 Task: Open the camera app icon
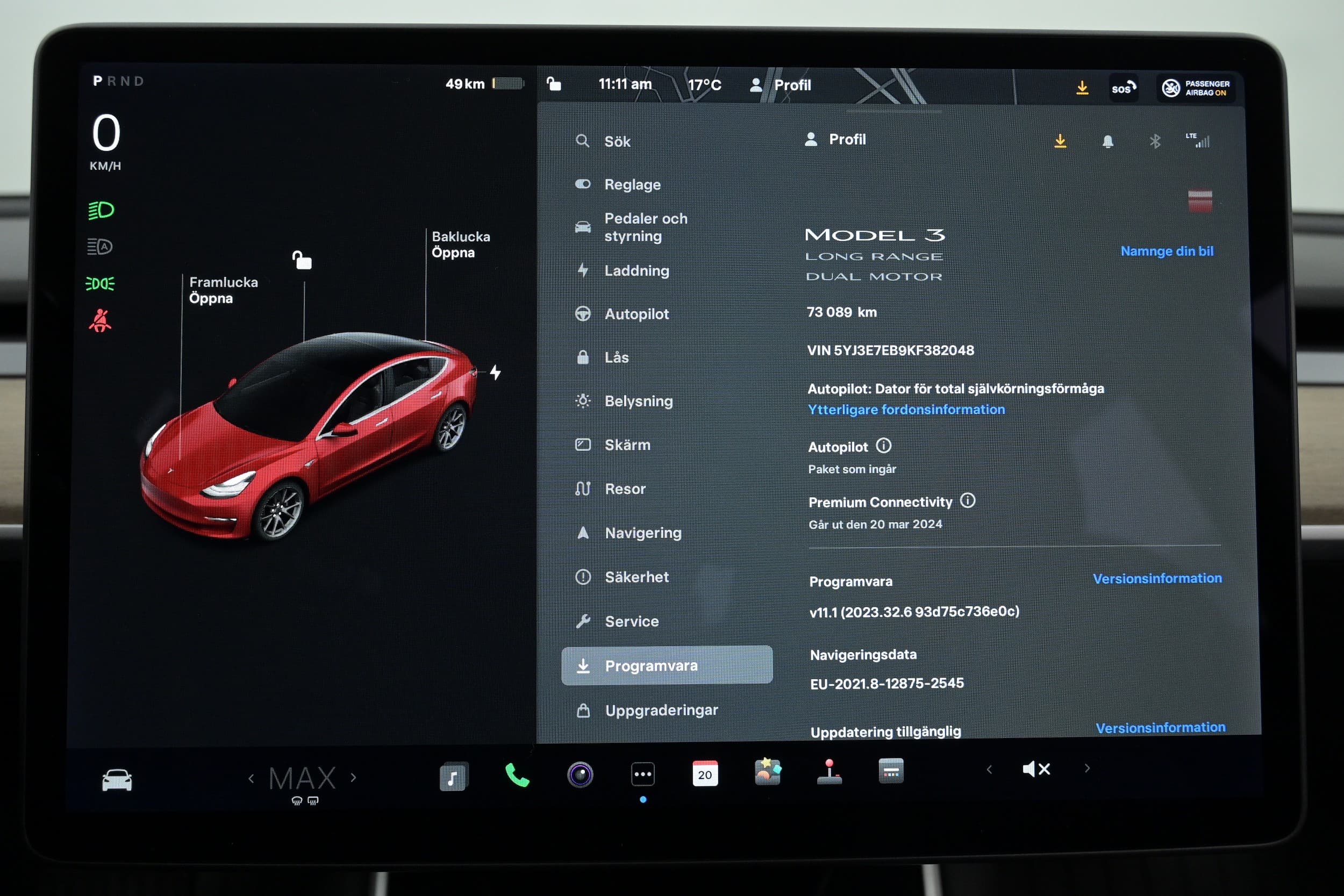[x=580, y=775]
